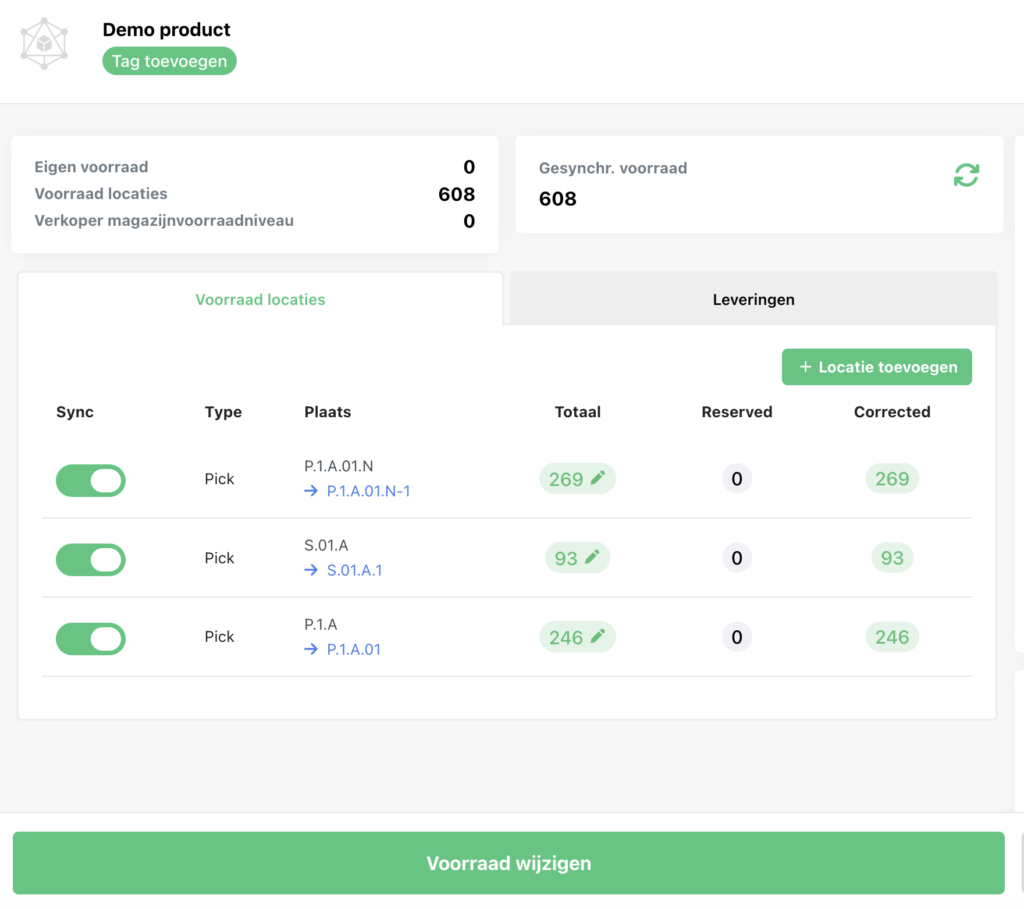This screenshot has height=909, width=1024.
Task: Disable sync for location P.1.A.01.N
Action: pos(91,480)
